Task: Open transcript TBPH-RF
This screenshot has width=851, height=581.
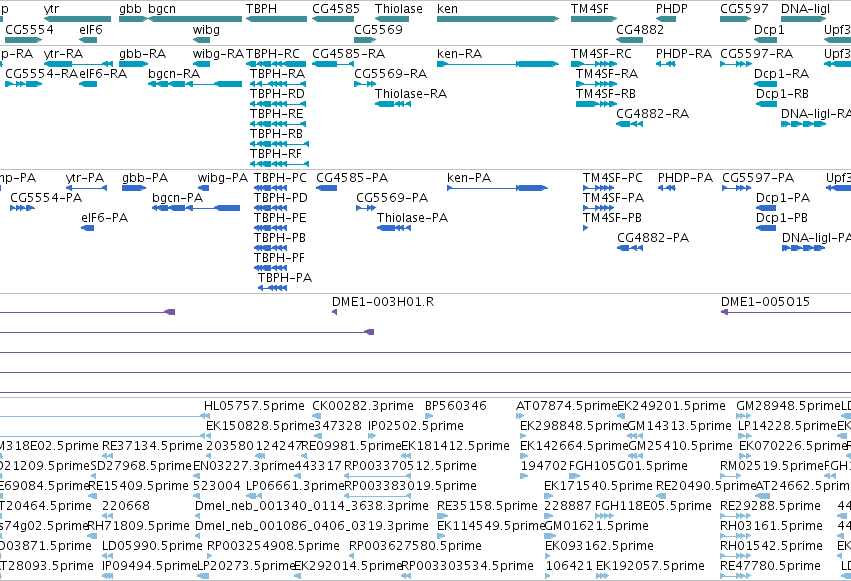Action: [276, 154]
